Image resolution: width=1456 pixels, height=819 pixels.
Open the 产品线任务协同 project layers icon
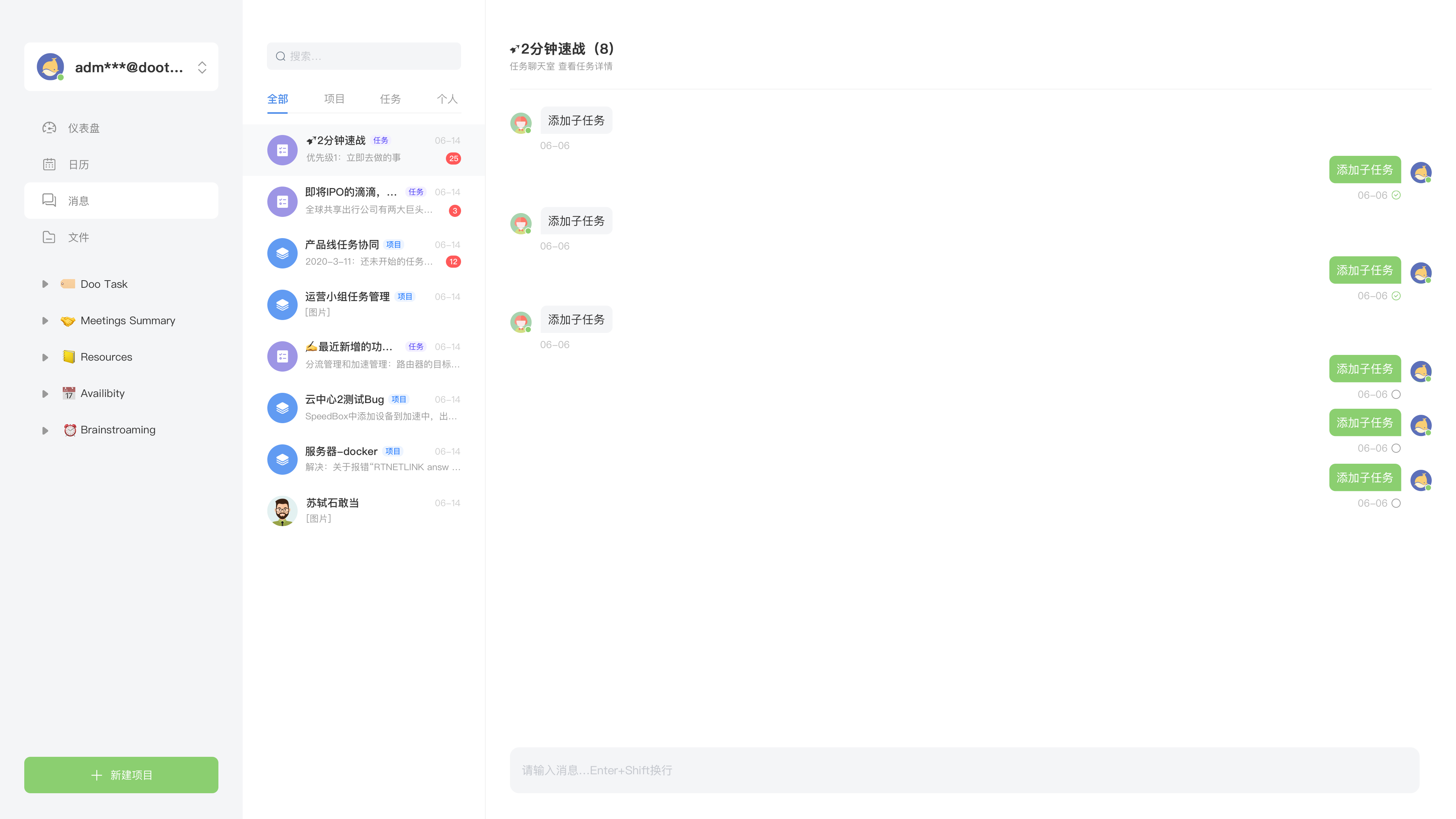[282, 253]
